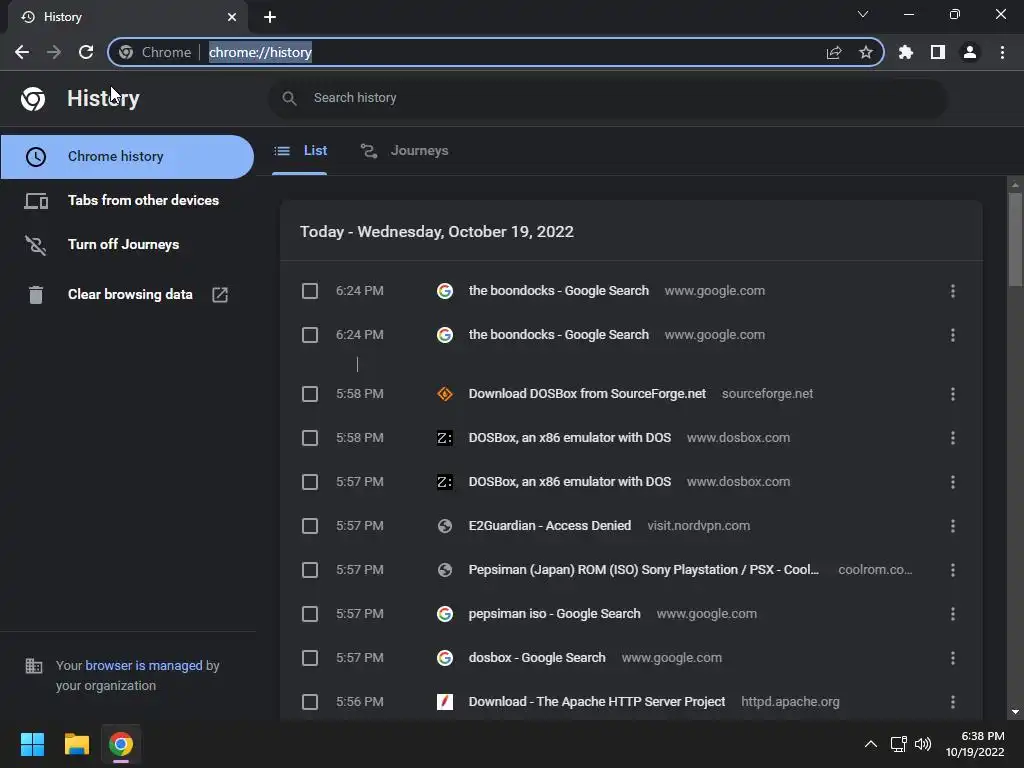
Task: Click the chrome://history address bar
Action: pos(496,52)
